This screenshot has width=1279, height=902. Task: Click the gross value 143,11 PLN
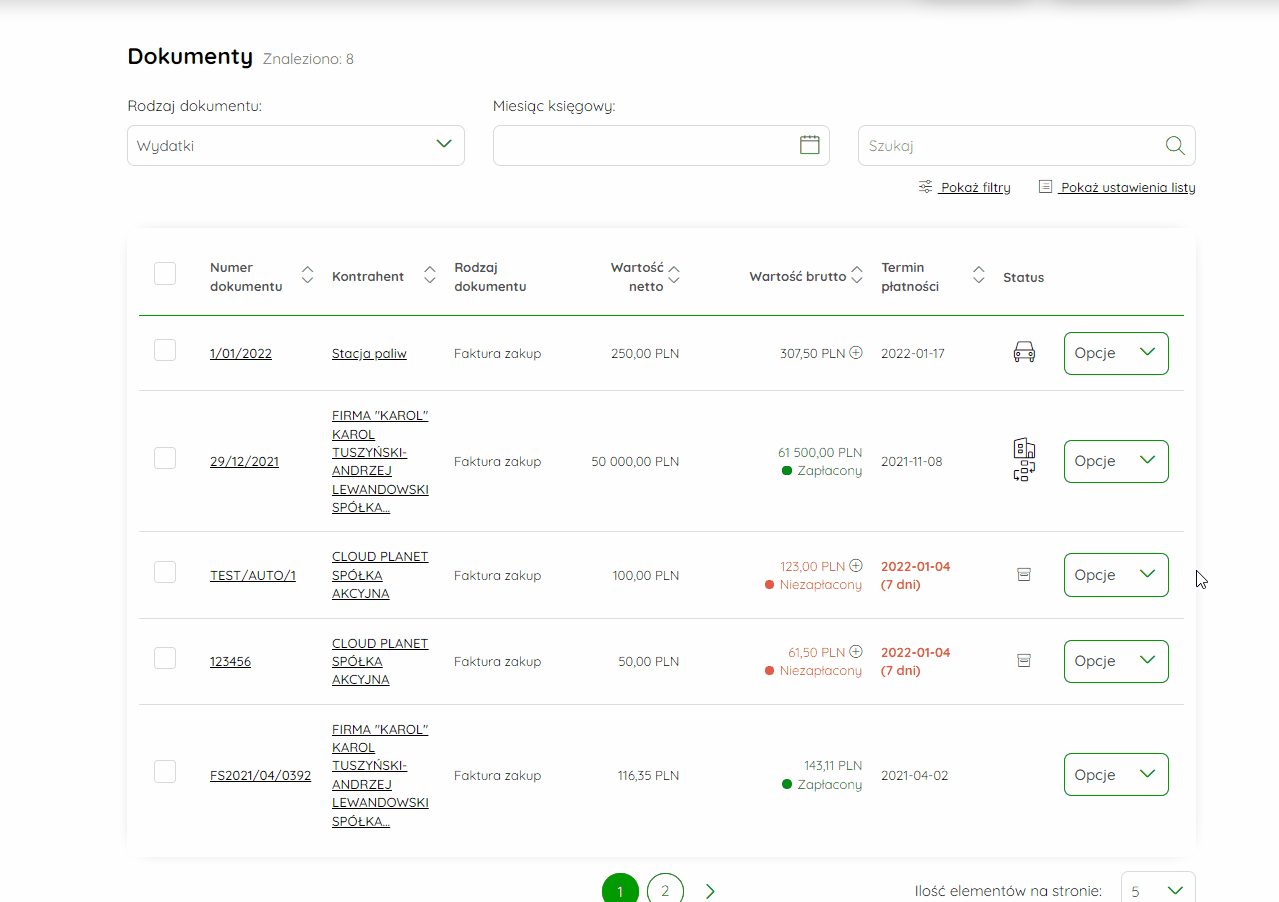point(833,766)
